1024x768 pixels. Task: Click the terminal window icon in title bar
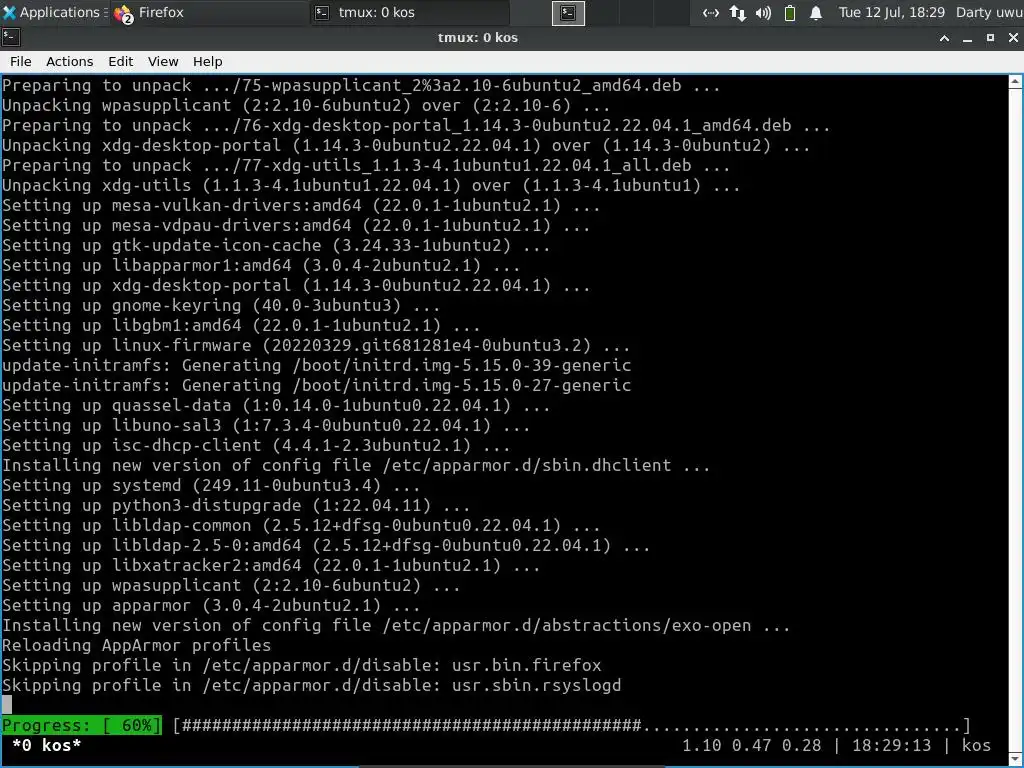point(11,37)
